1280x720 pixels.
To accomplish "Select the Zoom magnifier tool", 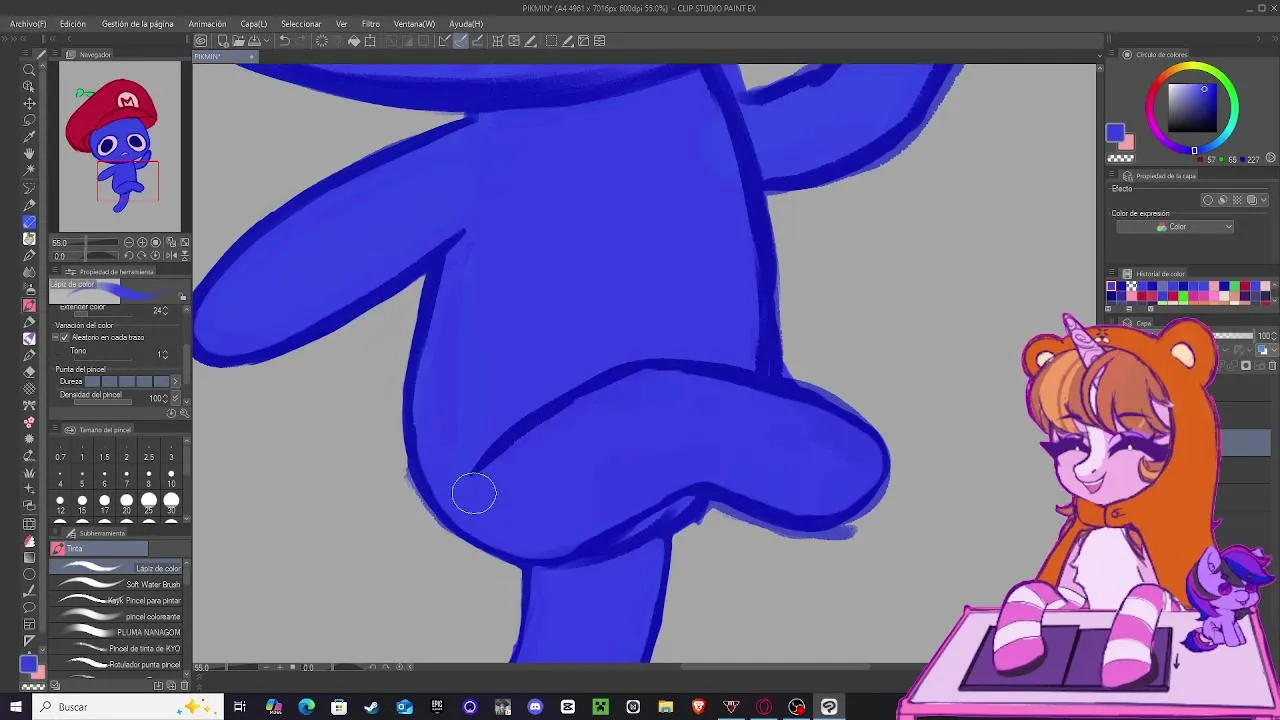I will [29, 70].
